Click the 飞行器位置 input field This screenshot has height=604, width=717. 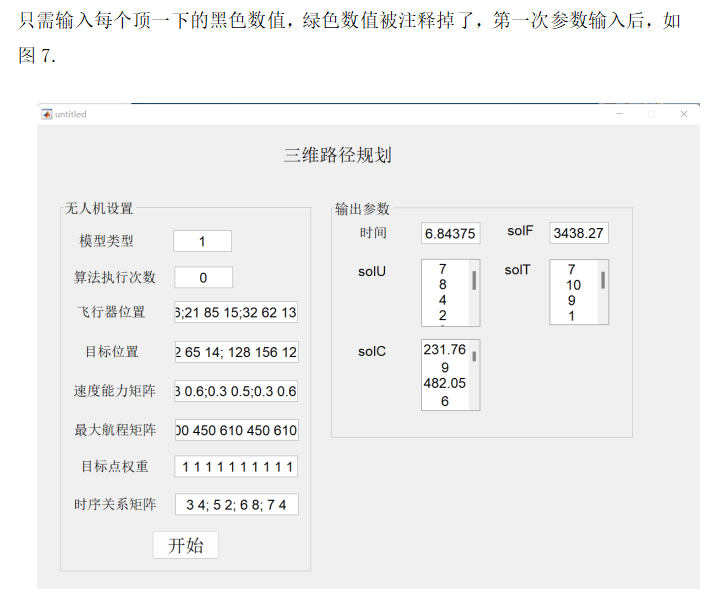236,312
